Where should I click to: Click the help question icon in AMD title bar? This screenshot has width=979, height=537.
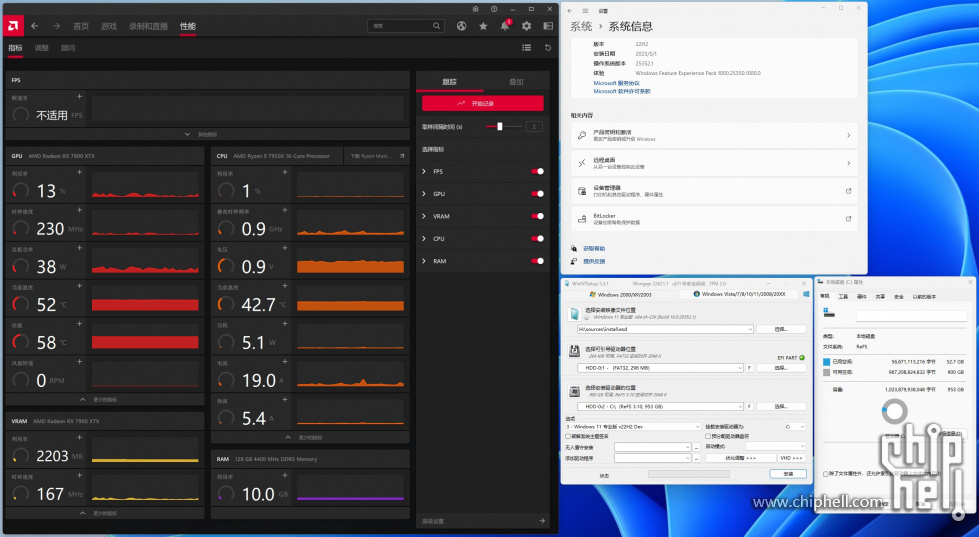tap(494, 9)
